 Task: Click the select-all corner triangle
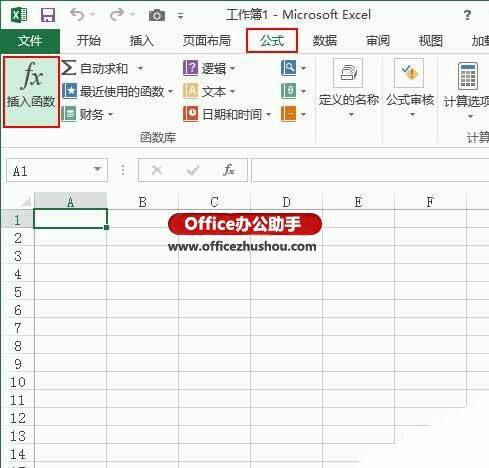25,201
